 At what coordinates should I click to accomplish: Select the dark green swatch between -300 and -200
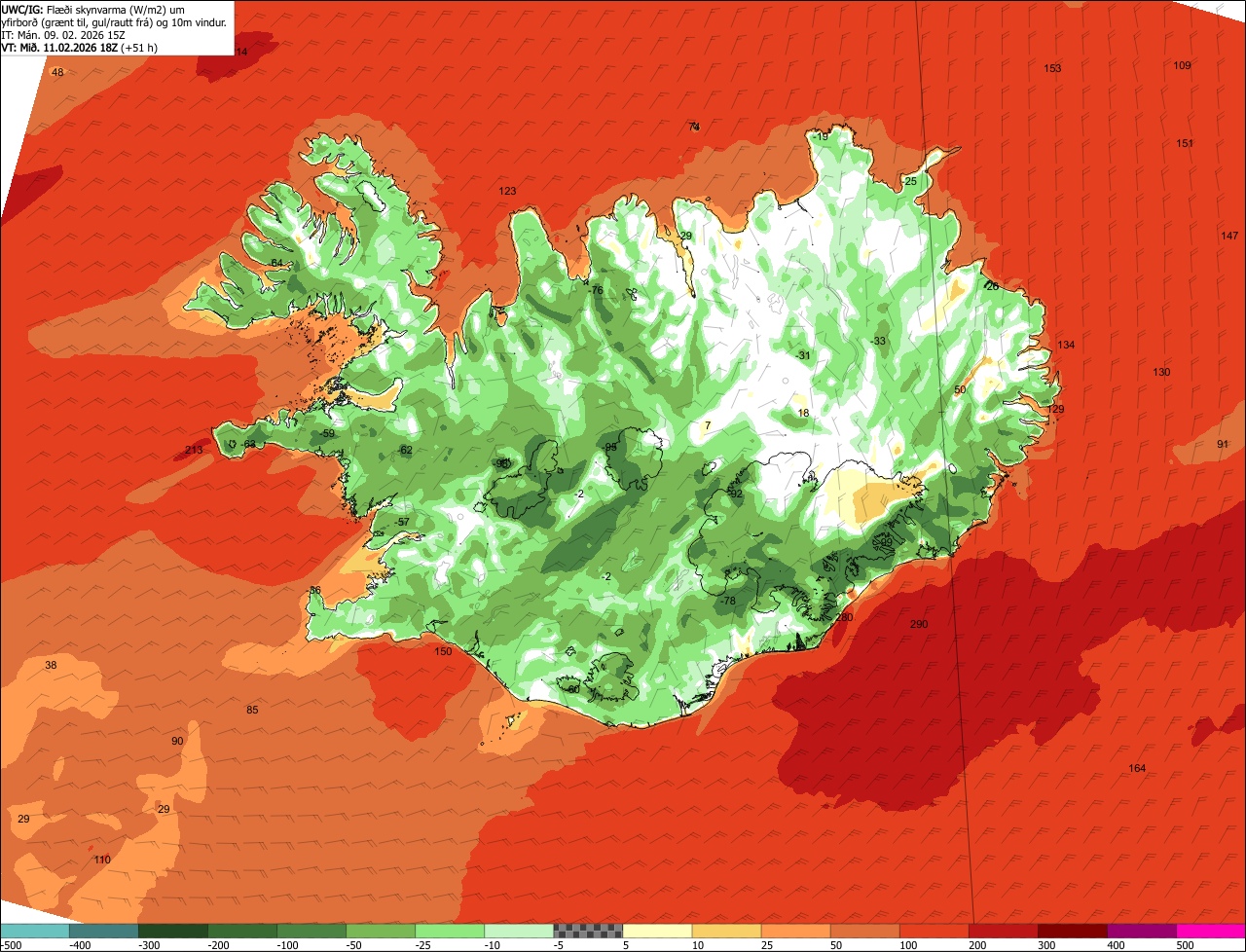pos(173,931)
